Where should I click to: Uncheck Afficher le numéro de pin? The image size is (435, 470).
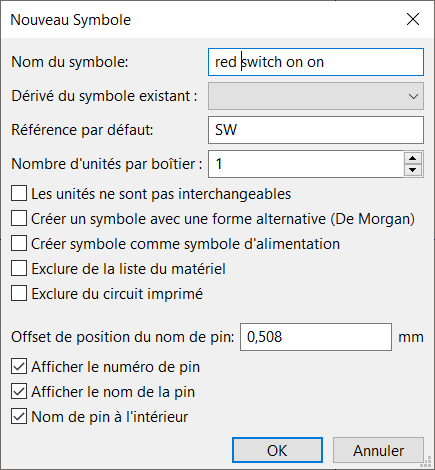[19, 367]
